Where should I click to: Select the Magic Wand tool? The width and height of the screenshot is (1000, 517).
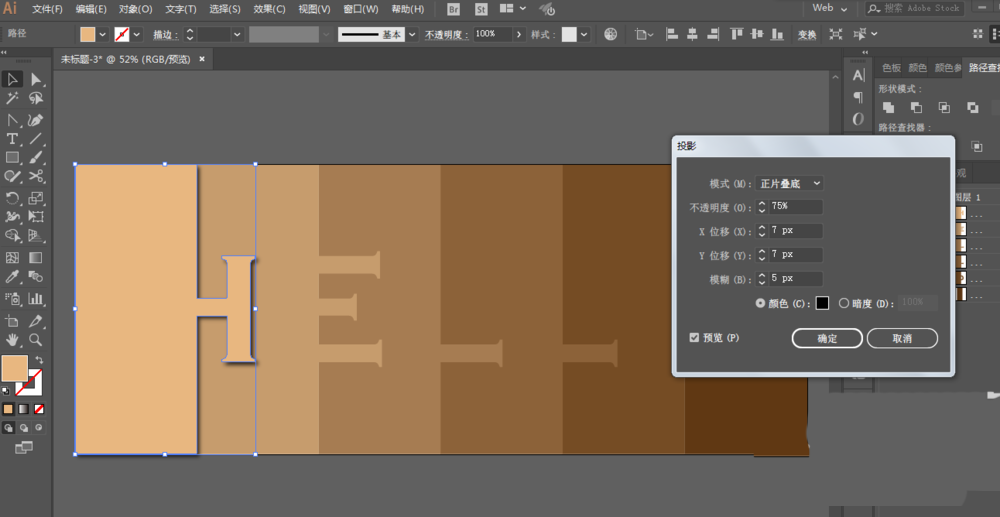[13, 99]
